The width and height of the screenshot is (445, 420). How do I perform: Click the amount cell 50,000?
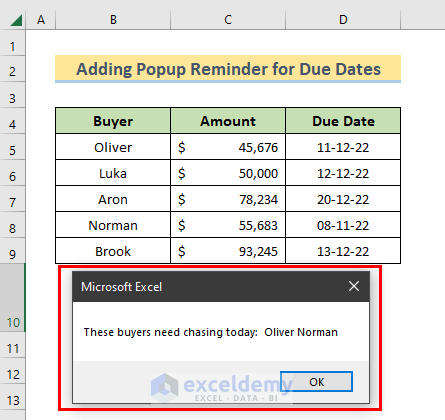pos(228,173)
